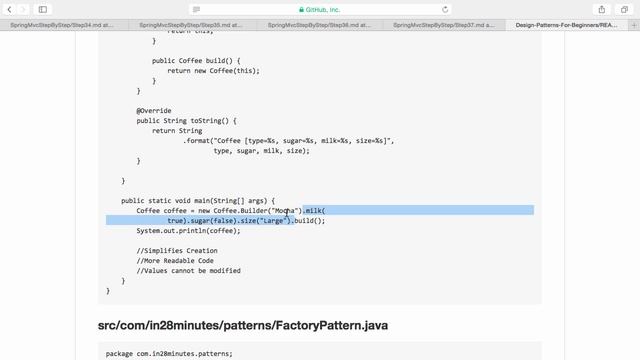The width and height of the screenshot is (640, 360).
Task: Switch to Step36.md tab
Action: pos(319,25)
